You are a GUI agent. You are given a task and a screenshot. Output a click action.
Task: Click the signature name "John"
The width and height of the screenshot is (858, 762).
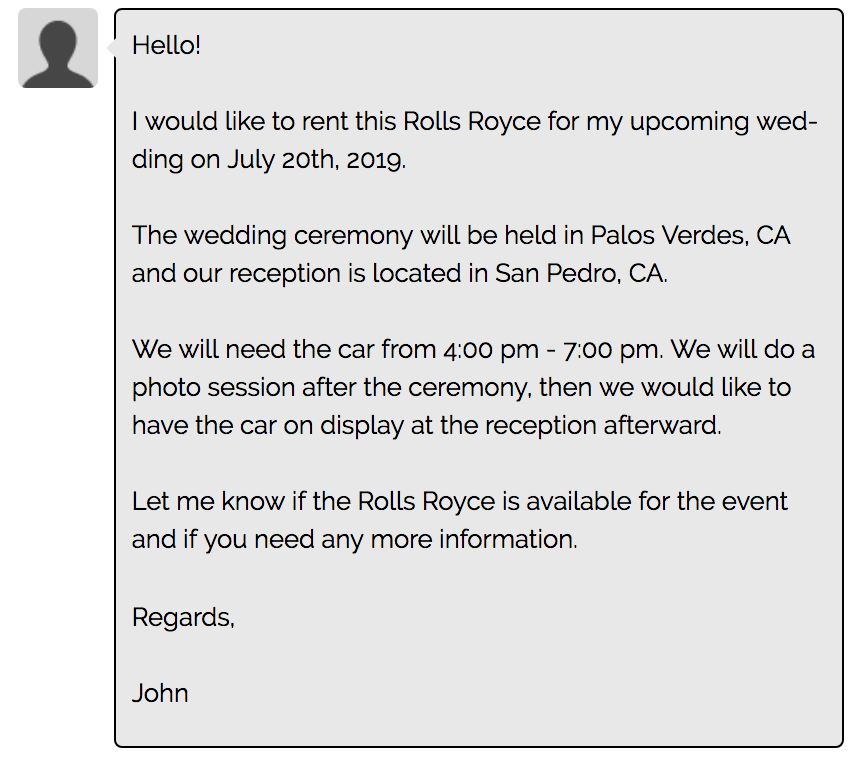tap(160, 693)
